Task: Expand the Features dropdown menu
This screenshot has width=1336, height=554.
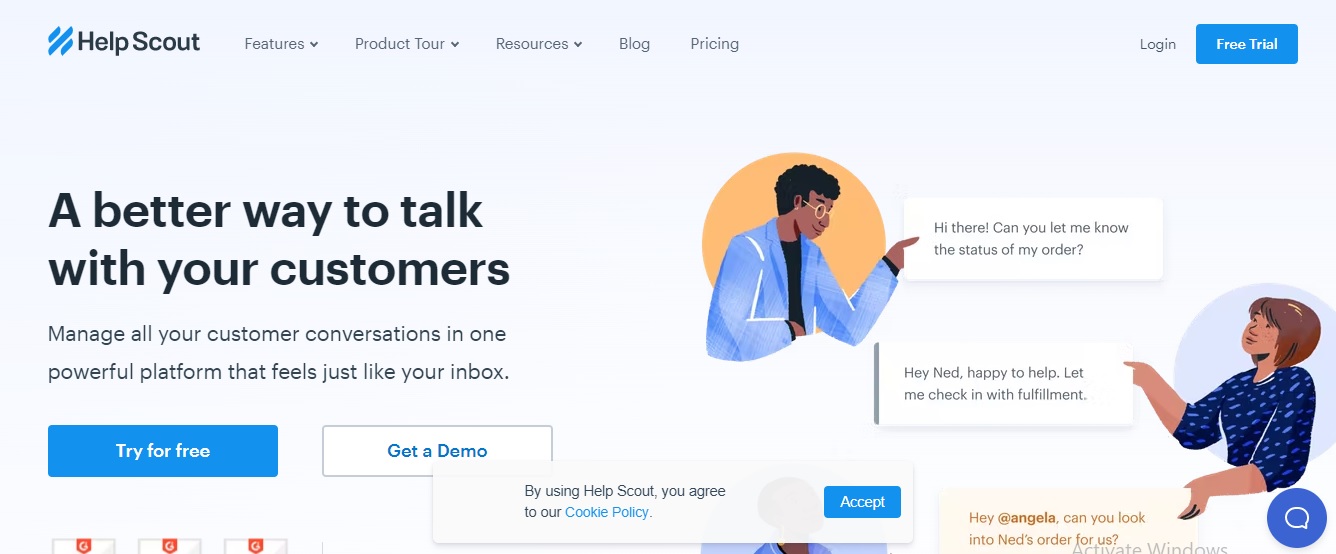Action: [281, 44]
